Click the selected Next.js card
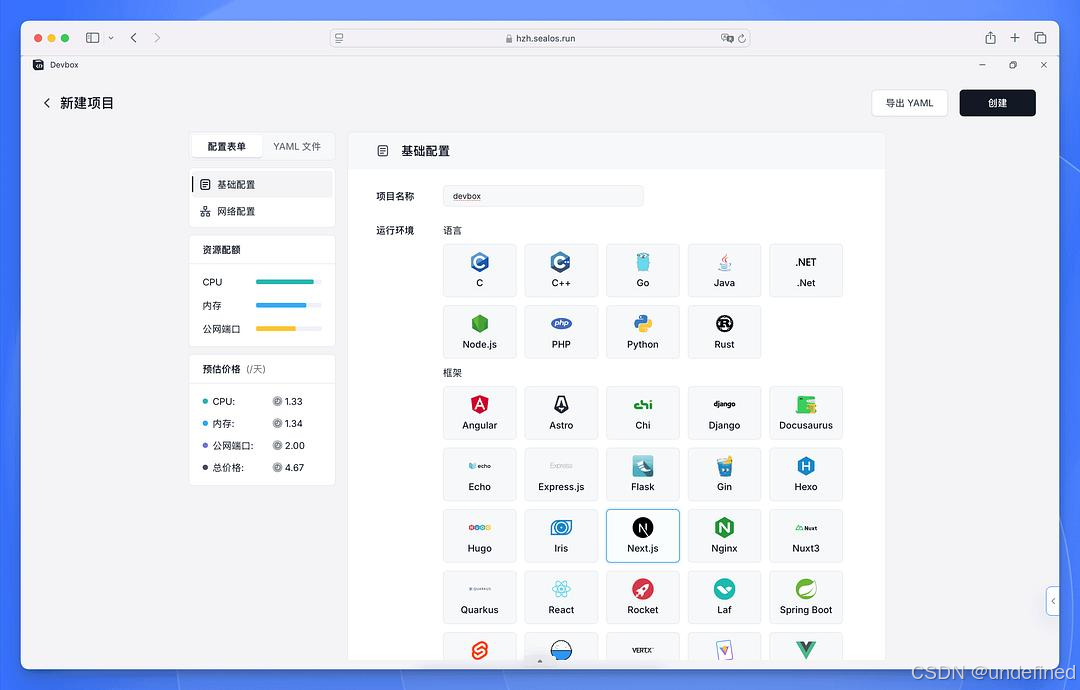 pos(643,536)
